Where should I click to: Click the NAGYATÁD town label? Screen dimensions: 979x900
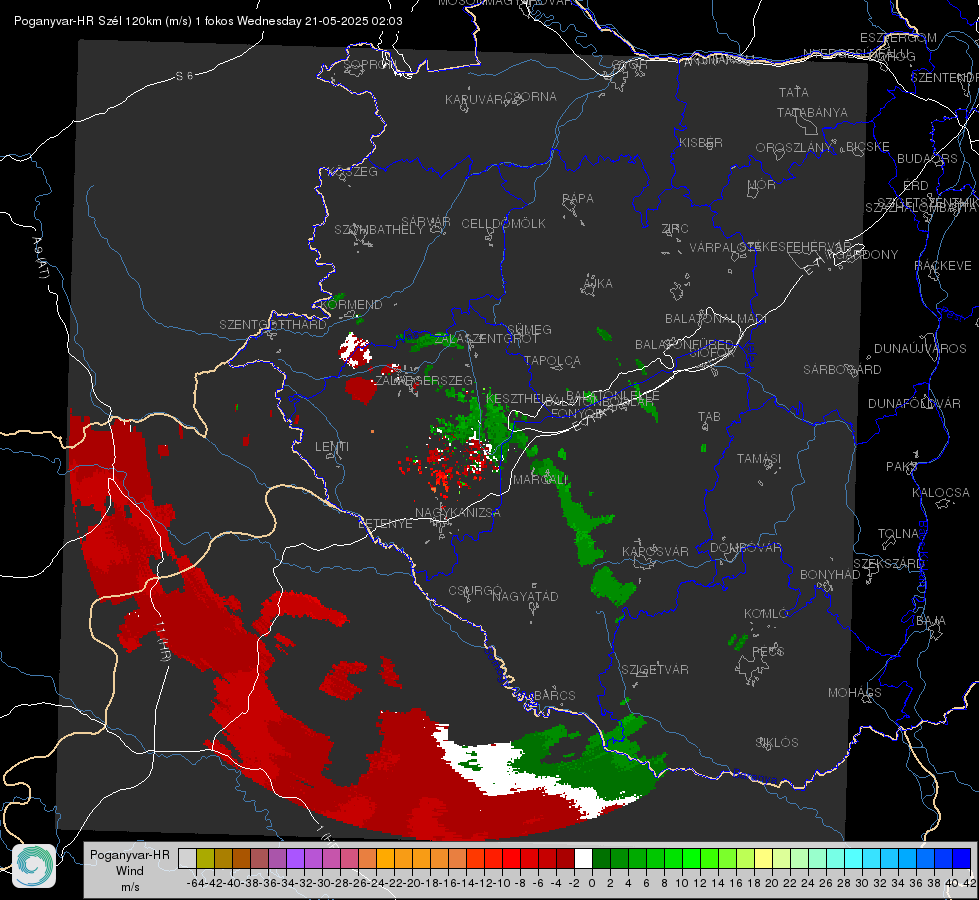click(x=525, y=596)
